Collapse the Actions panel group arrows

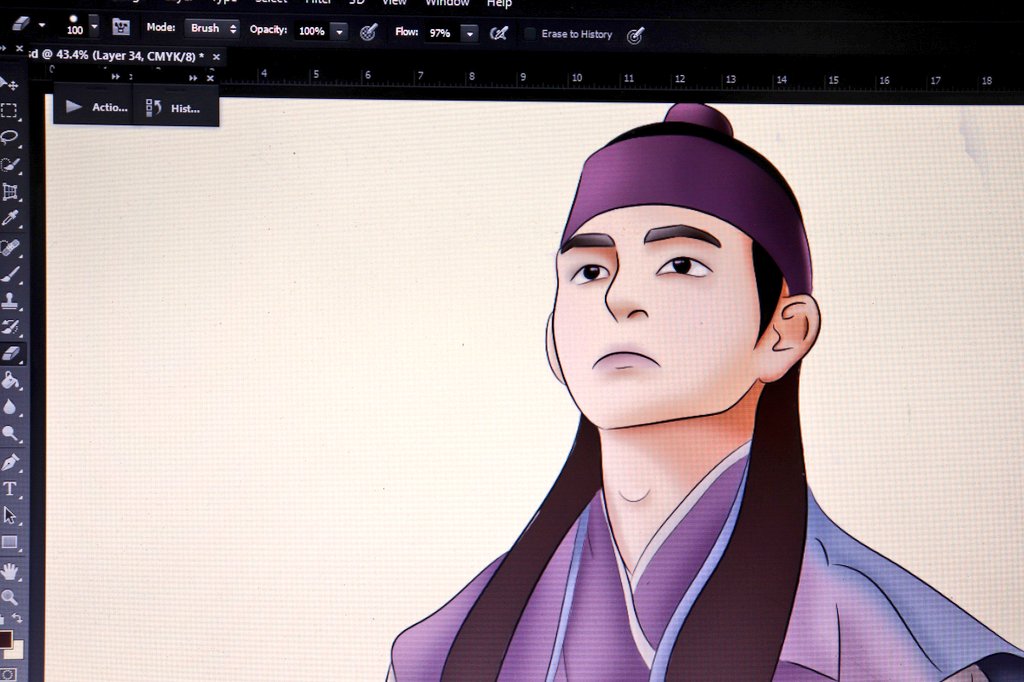(x=116, y=76)
